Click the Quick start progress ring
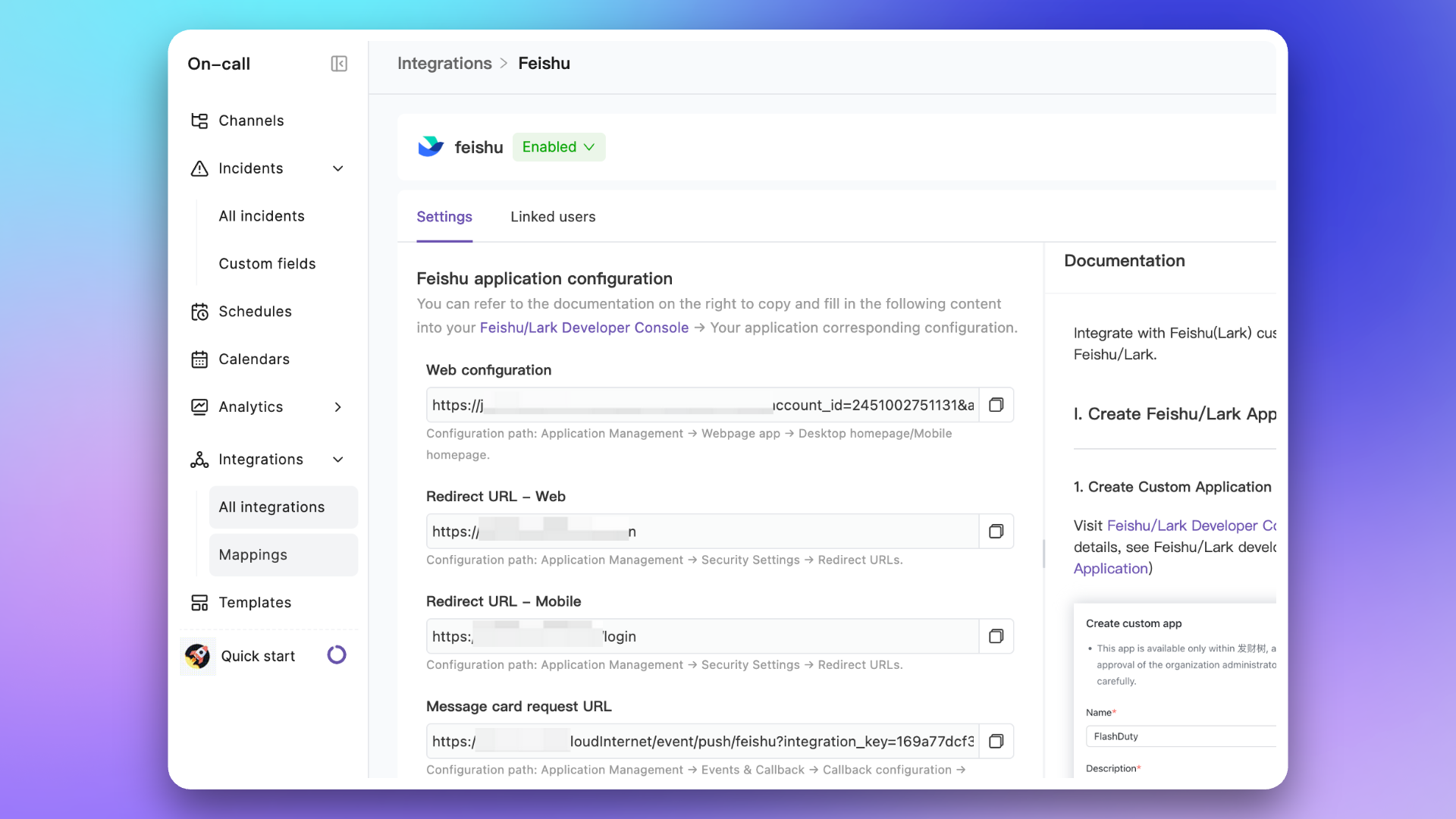The width and height of the screenshot is (1456, 819). click(x=337, y=655)
